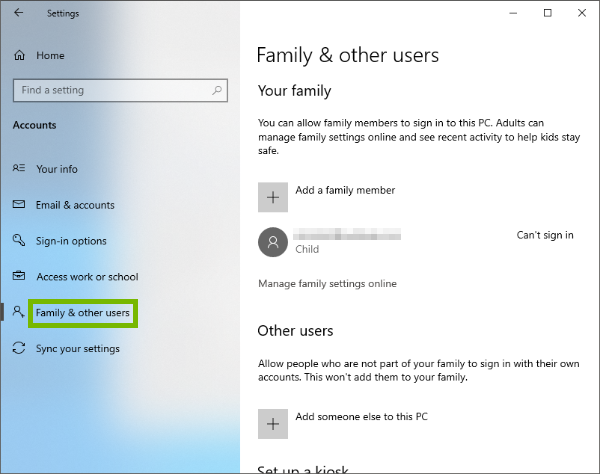Click the plus icon for Add a family member

[273, 197]
